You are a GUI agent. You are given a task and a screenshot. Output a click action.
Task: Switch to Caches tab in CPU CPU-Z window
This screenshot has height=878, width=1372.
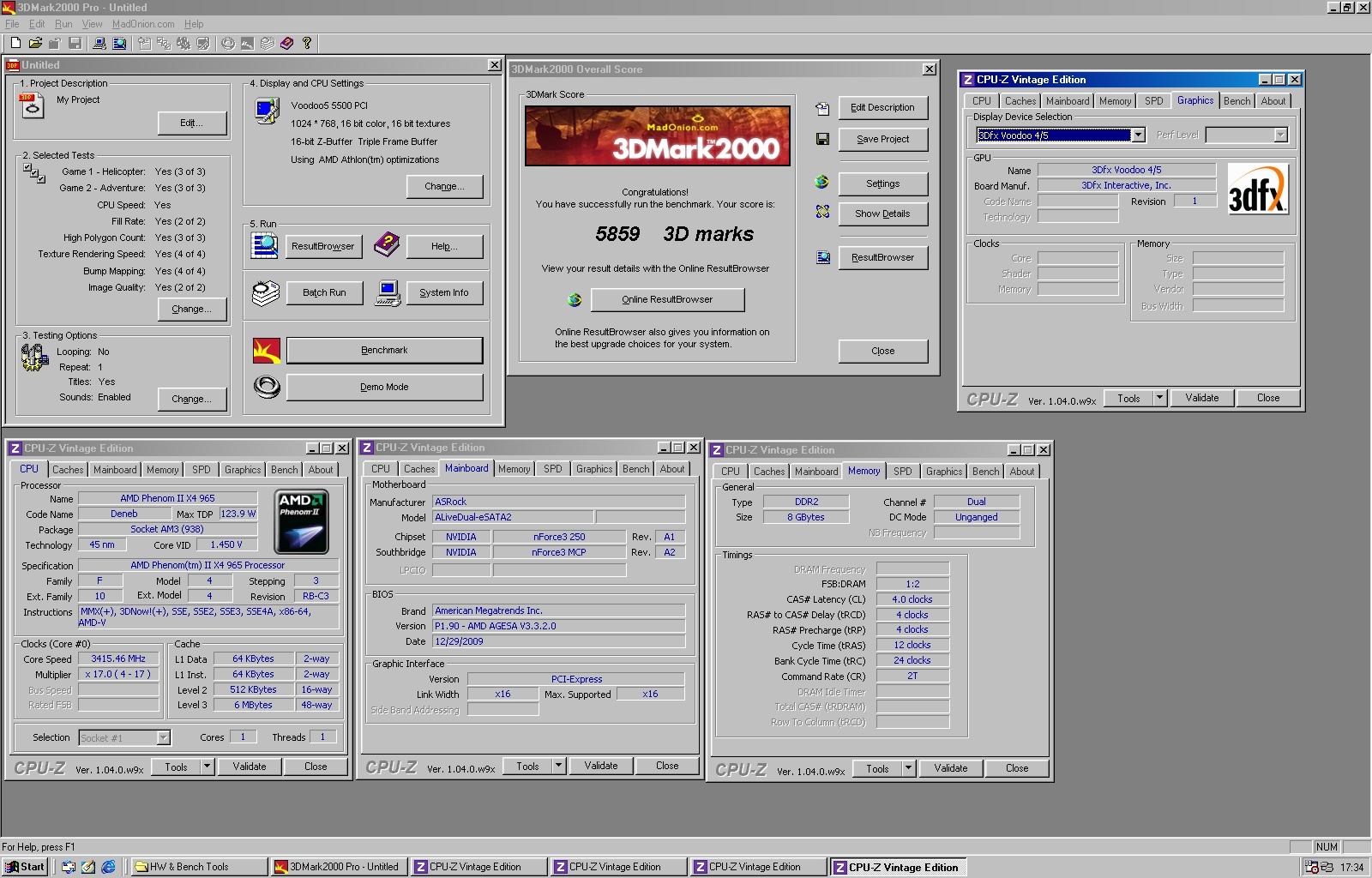pos(68,470)
